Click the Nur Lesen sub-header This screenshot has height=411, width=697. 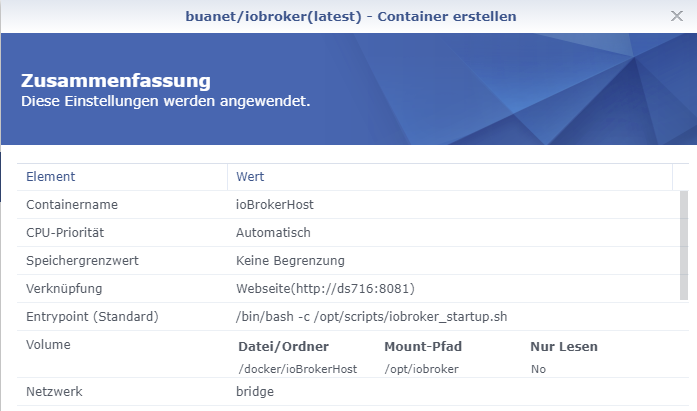coord(564,347)
